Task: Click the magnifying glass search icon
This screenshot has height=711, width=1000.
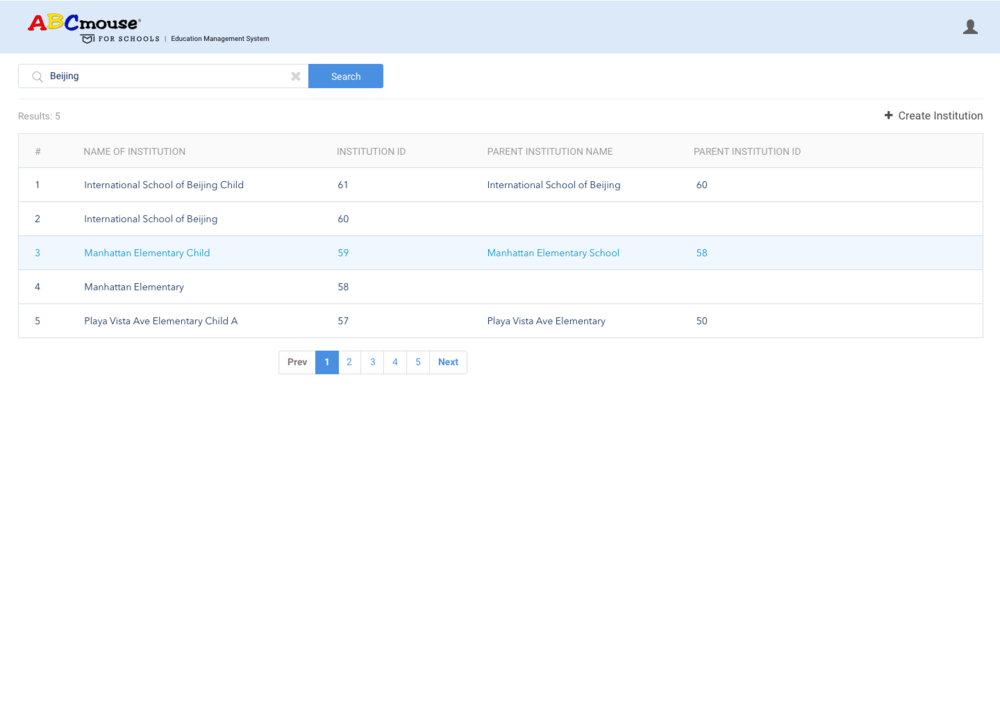Action: [37, 76]
